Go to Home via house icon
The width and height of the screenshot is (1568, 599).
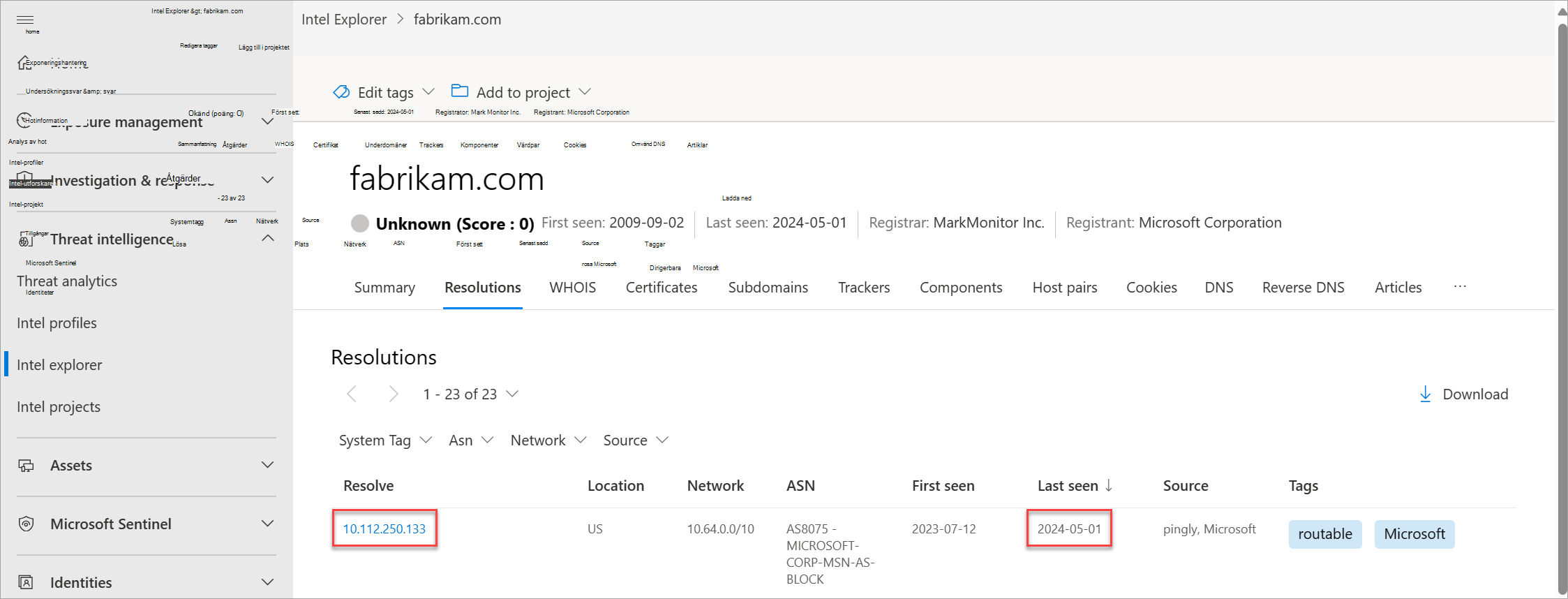(24, 63)
